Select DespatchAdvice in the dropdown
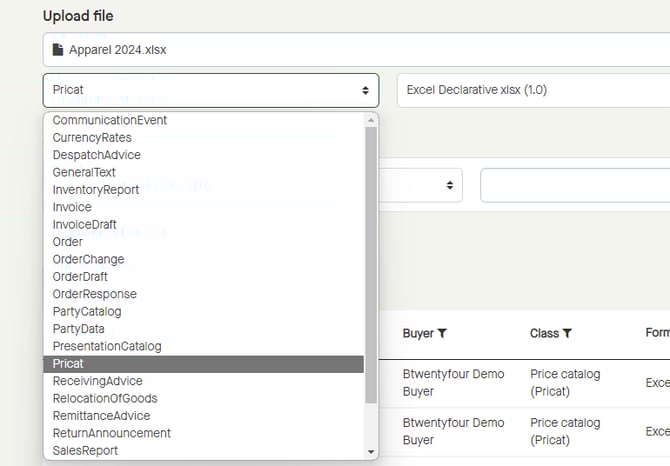Screen dimensions: 670x466 point(97,155)
